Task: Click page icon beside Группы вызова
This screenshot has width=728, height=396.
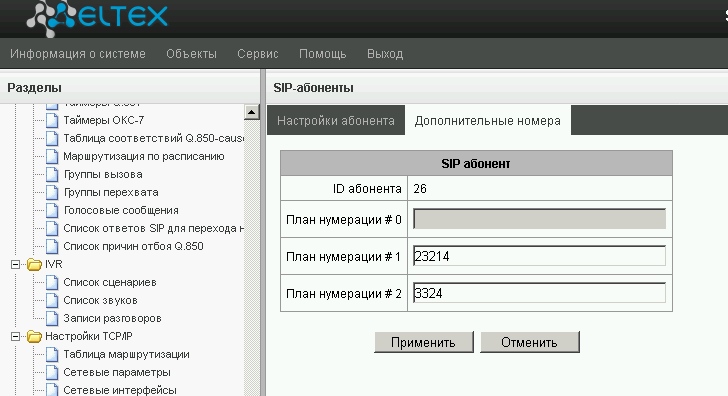Action: (x=52, y=175)
